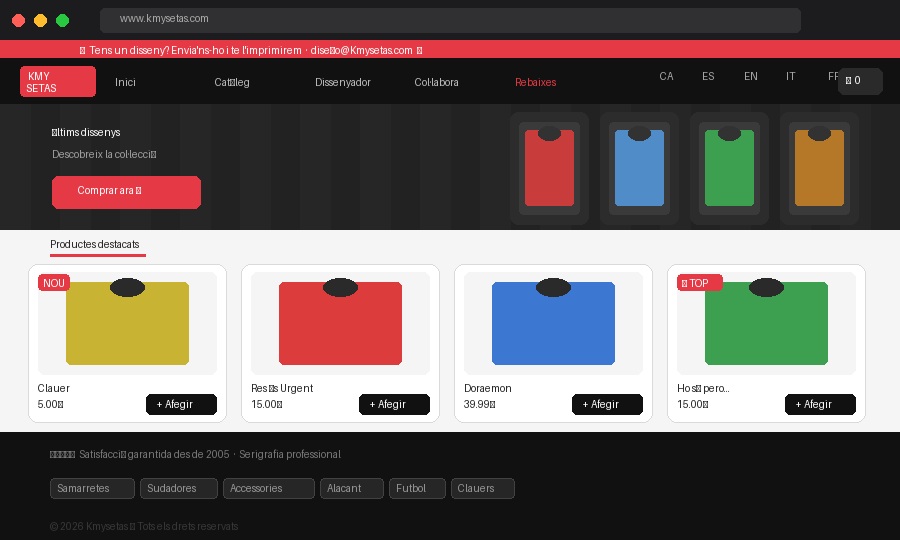Select the Clauers footer tag
Screen dimensions: 900x540
[483, 488]
